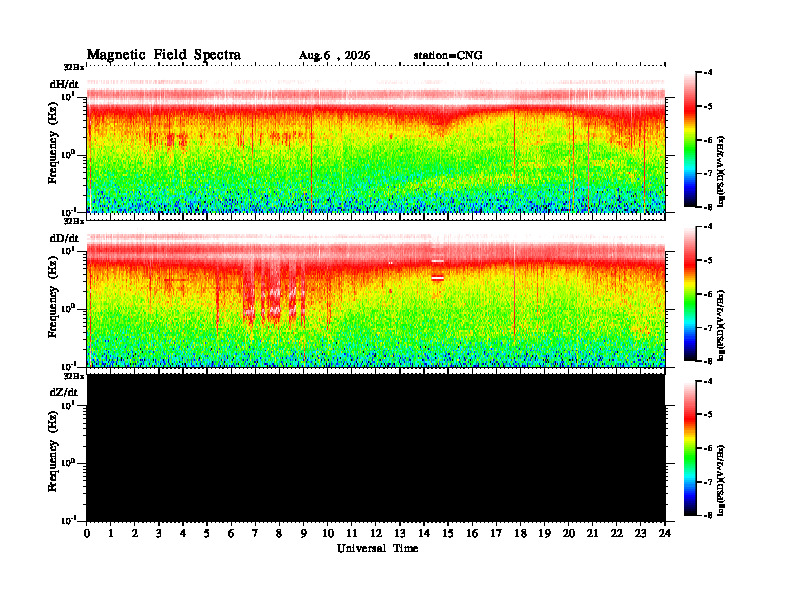Click hour tick label "6" on time axis
Viewport: 792px width, 612px height.
coord(231,533)
